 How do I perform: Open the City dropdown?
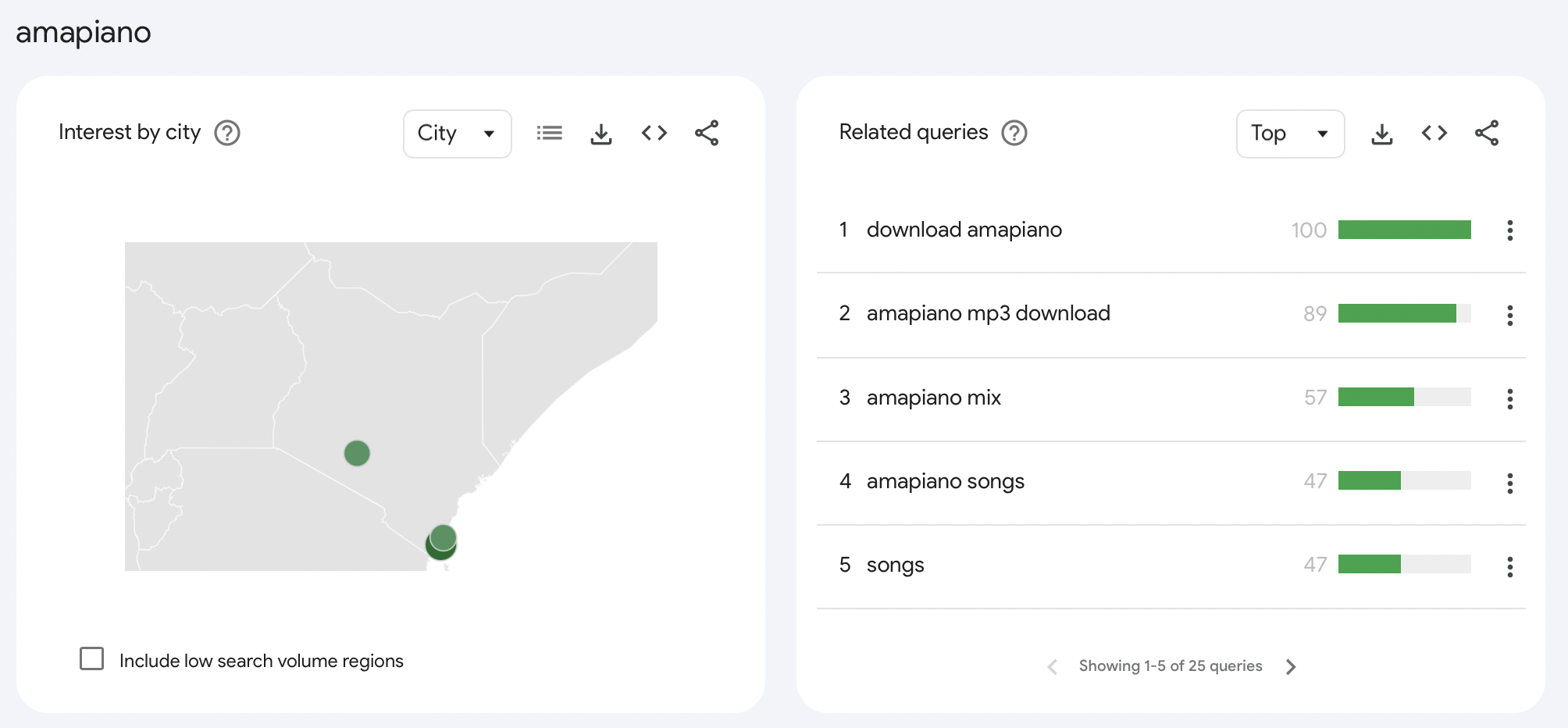(457, 134)
